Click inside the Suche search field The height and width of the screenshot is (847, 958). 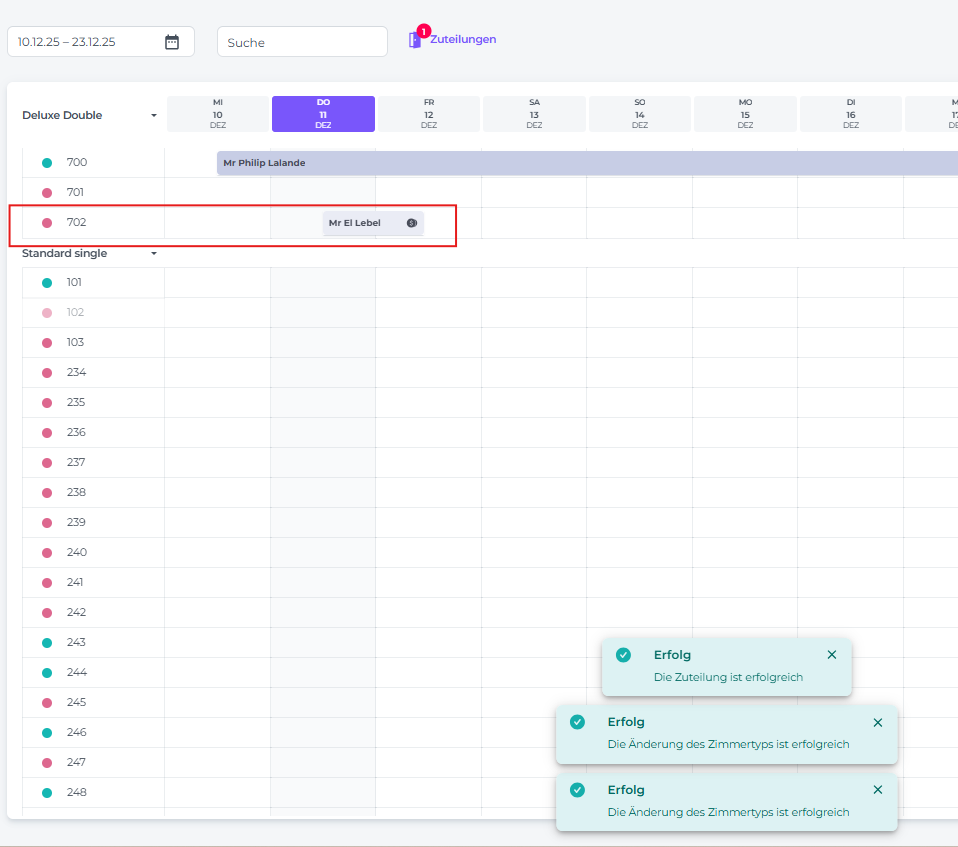click(302, 42)
